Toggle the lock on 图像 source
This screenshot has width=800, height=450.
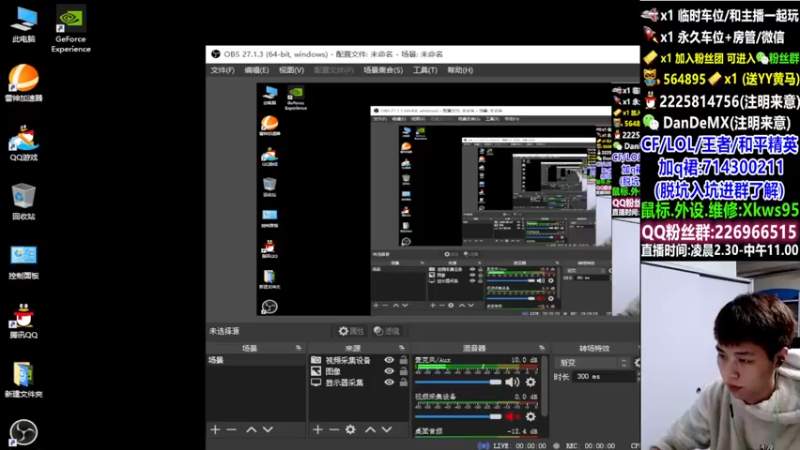[x=403, y=371]
